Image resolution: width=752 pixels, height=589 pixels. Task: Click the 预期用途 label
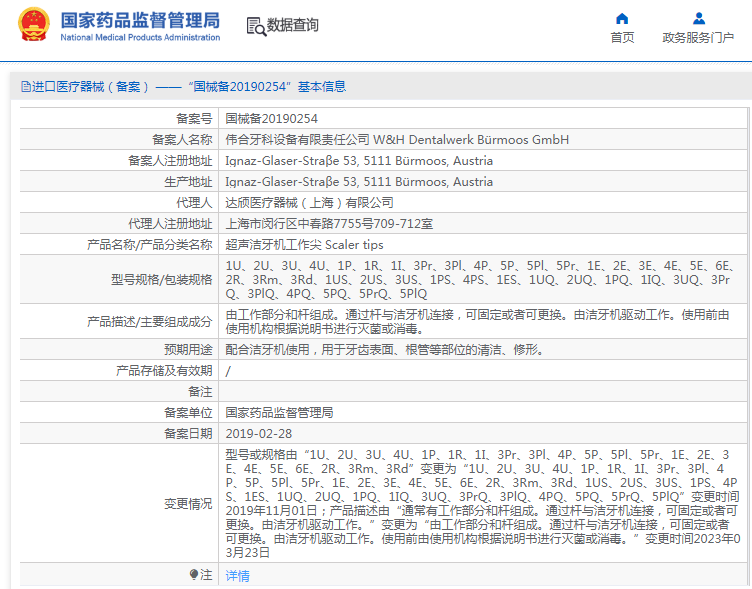[188, 350]
